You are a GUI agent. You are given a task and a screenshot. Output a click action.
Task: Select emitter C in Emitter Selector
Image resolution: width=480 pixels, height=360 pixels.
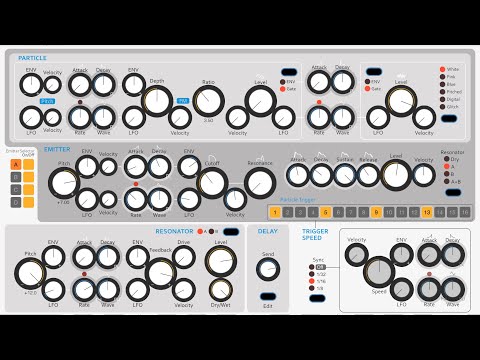coord(16,190)
